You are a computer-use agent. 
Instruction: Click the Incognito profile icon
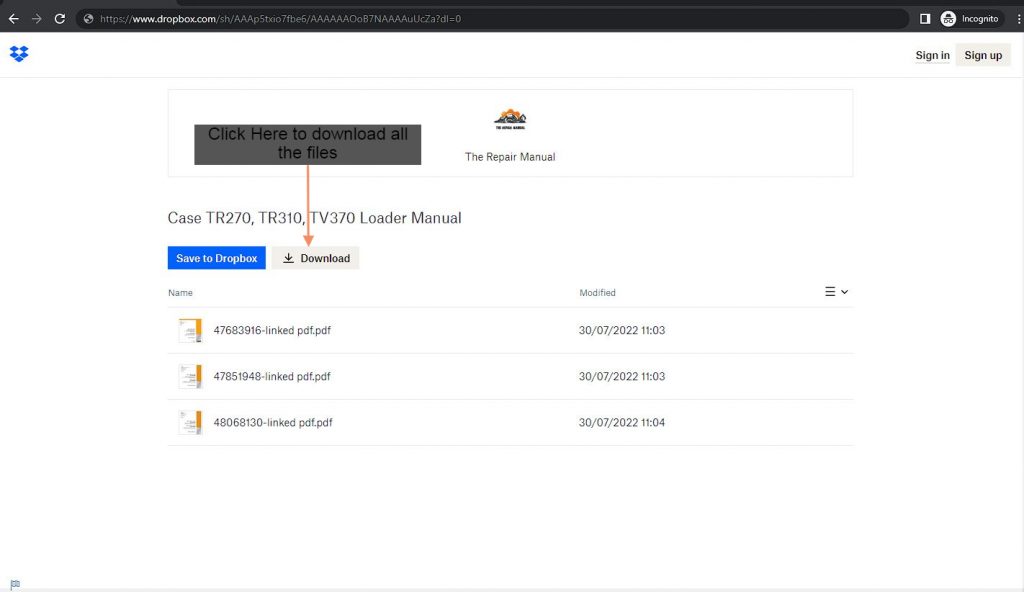pyautogui.click(x=948, y=18)
